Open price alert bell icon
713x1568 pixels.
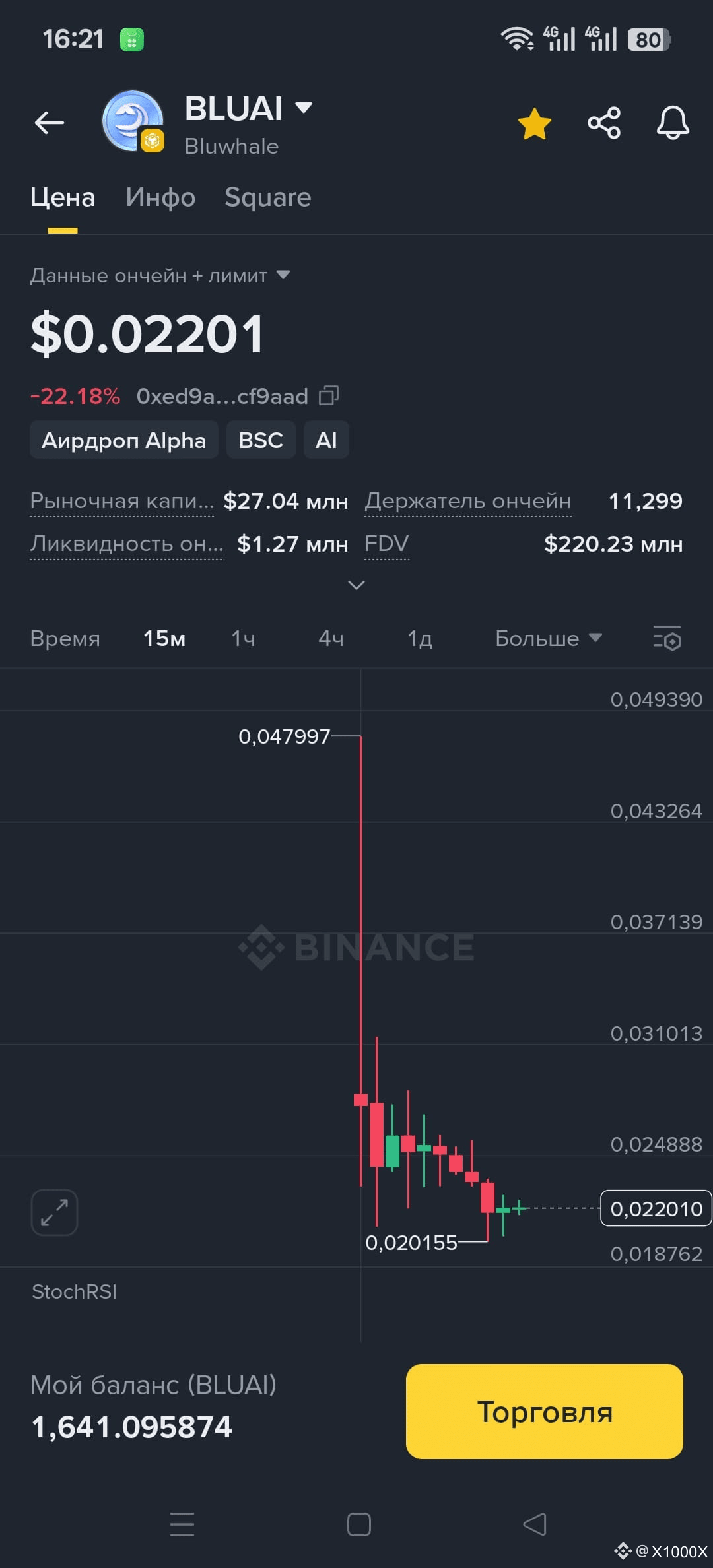click(x=673, y=123)
